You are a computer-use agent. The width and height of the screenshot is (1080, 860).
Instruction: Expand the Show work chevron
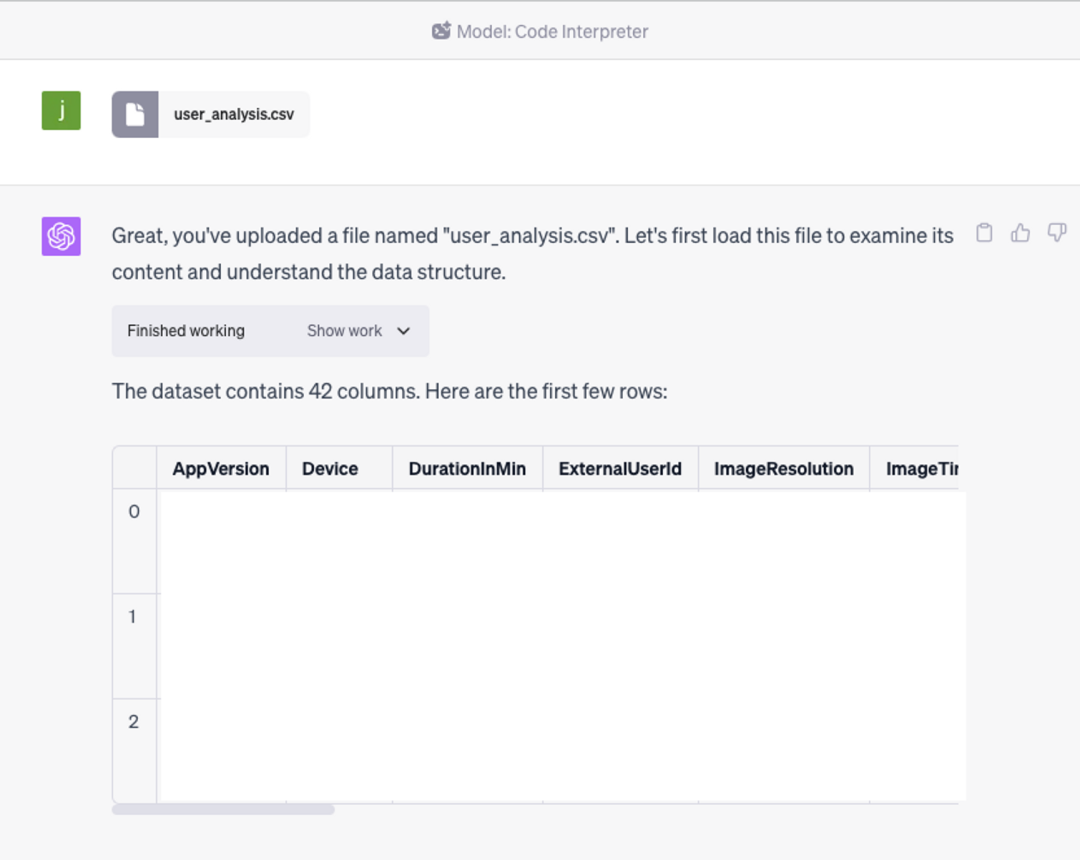(x=404, y=331)
